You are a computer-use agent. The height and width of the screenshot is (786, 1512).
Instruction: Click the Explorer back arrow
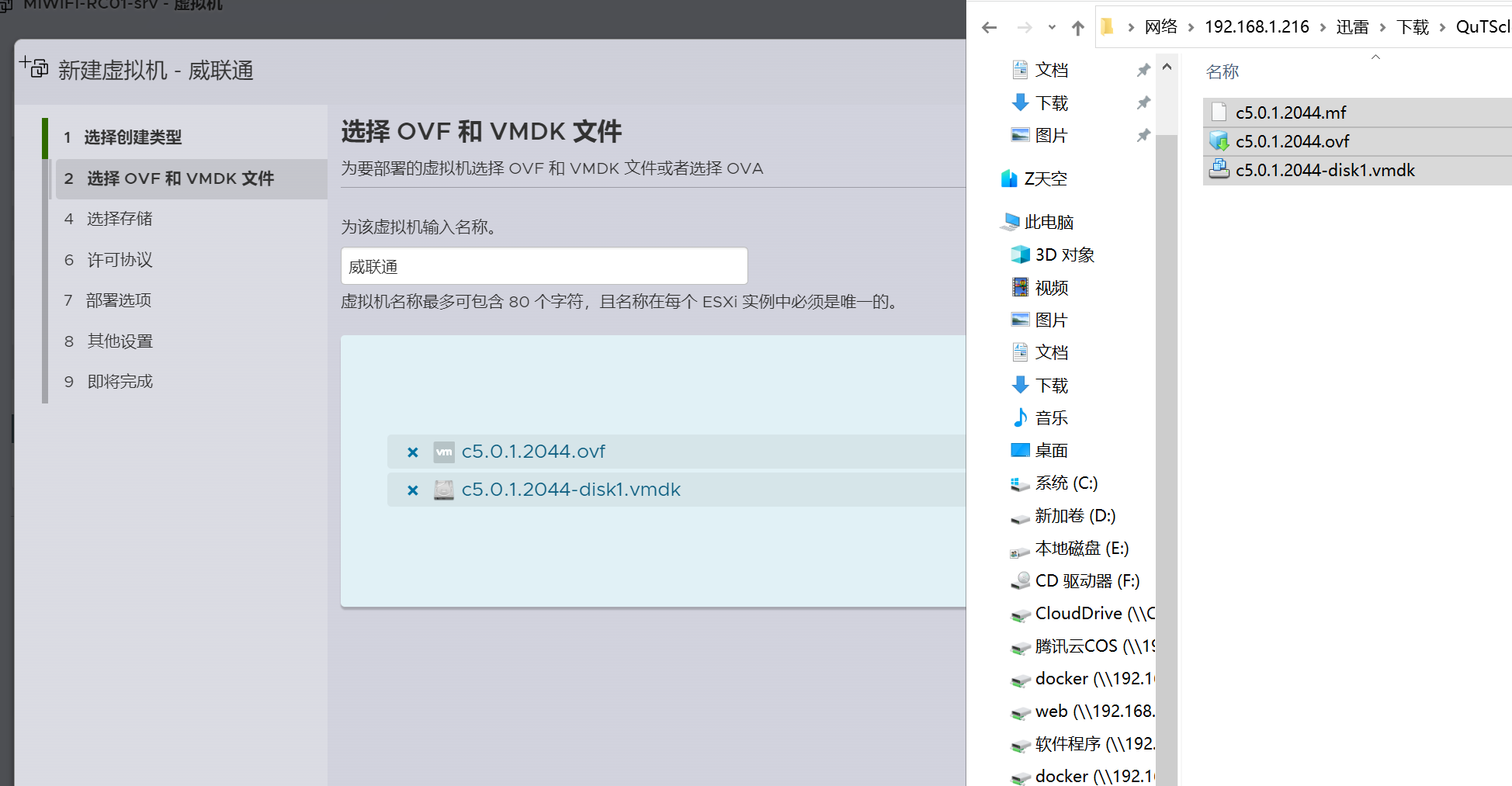tap(989, 28)
